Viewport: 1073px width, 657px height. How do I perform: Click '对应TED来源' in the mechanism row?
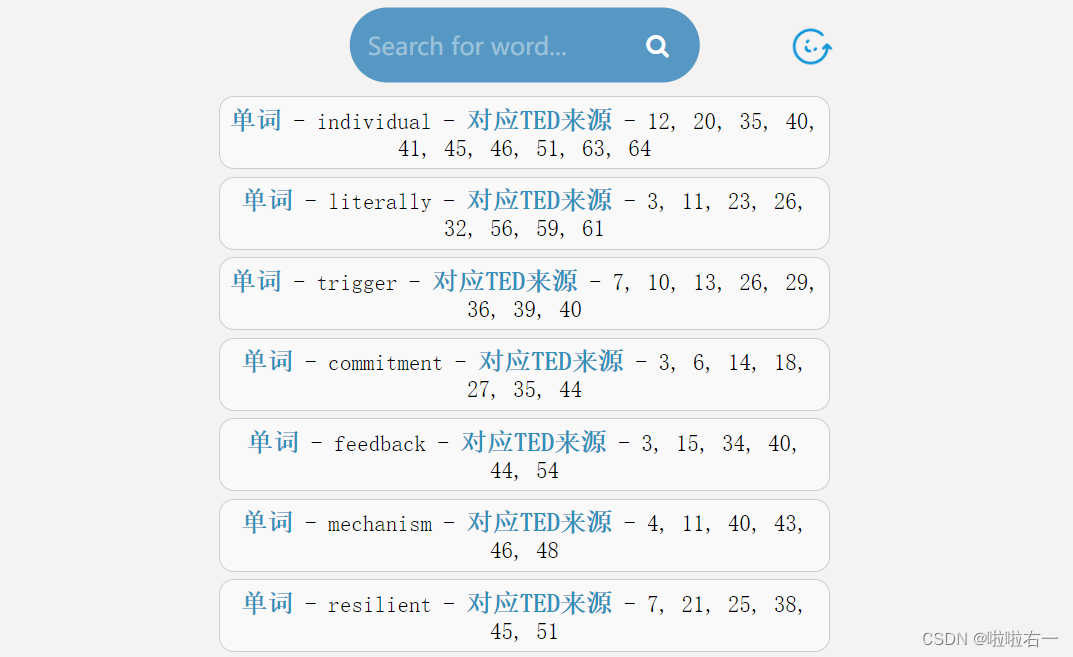point(539,522)
